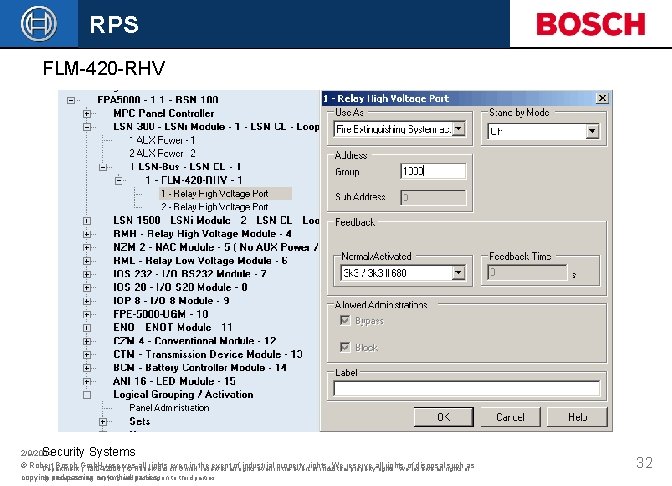Expand the FPE-5000-UGM node
Screen dimensions: 672x486
(87, 314)
